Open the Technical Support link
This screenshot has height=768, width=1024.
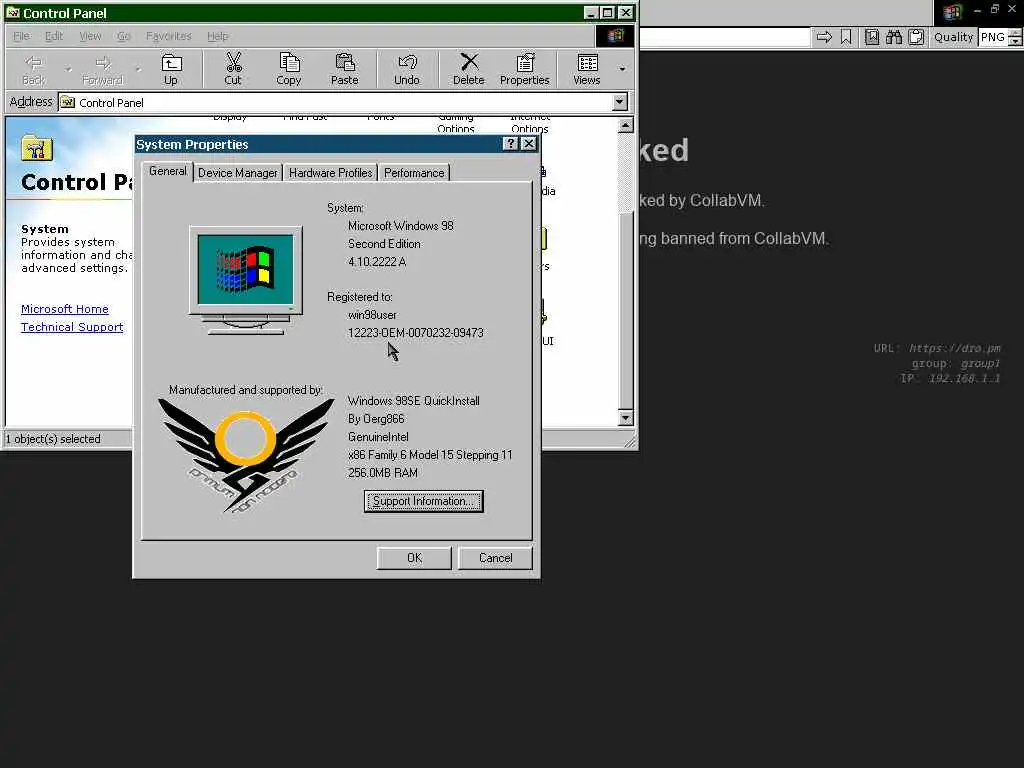(x=72, y=327)
